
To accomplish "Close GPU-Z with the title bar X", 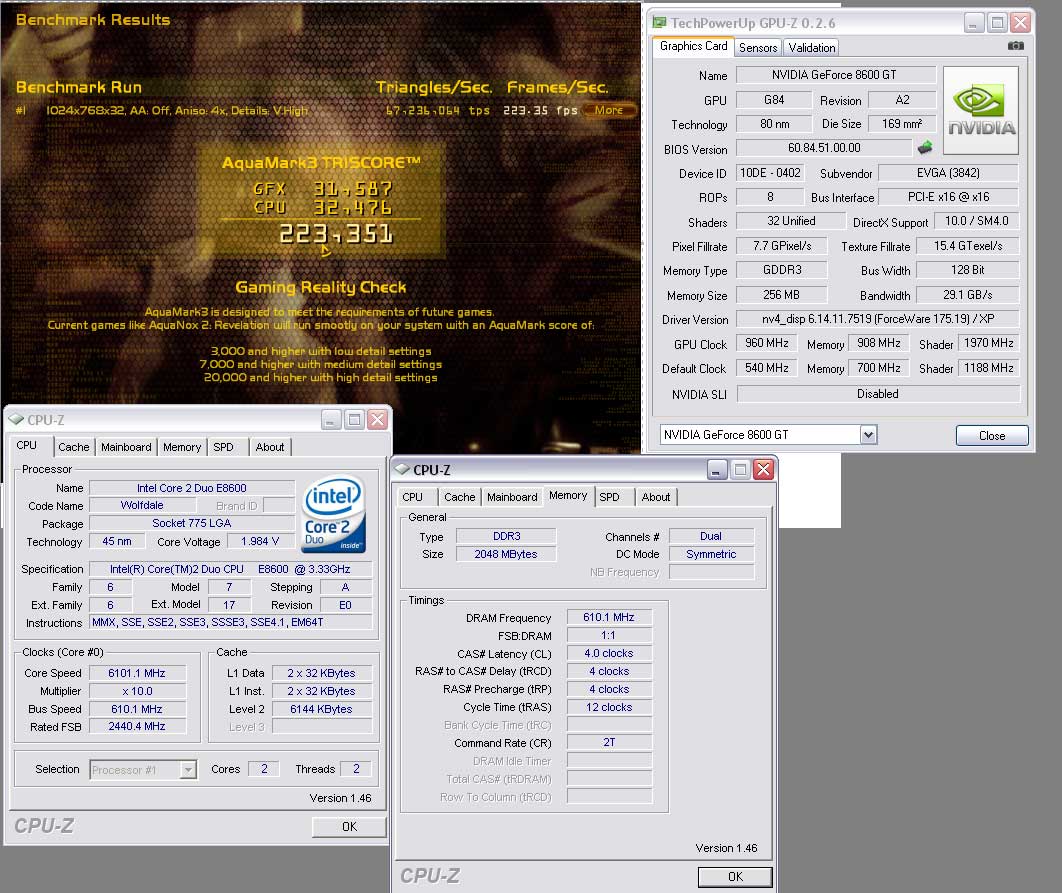I will point(1020,23).
